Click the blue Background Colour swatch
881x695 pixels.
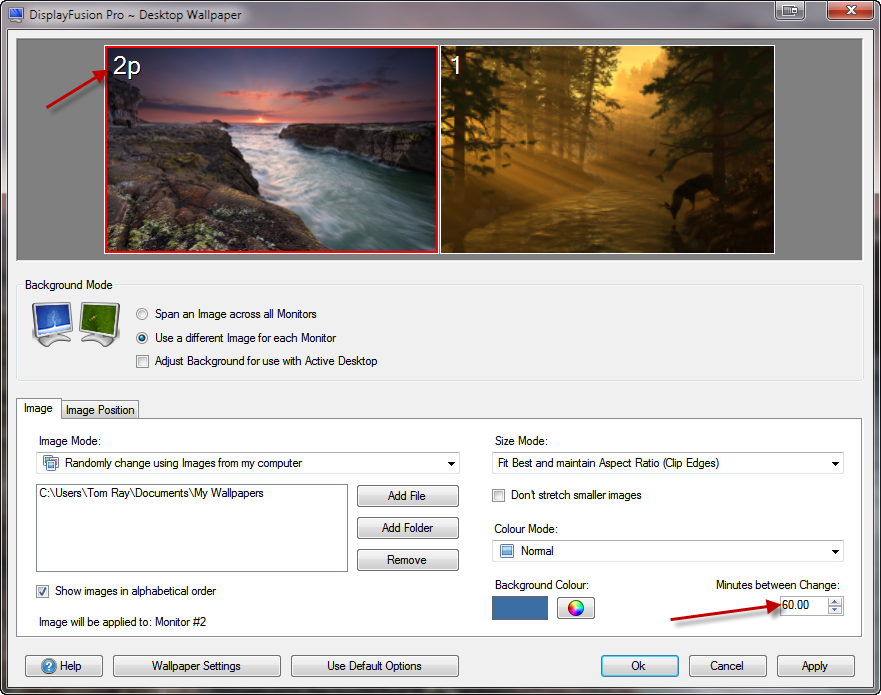click(x=520, y=608)
